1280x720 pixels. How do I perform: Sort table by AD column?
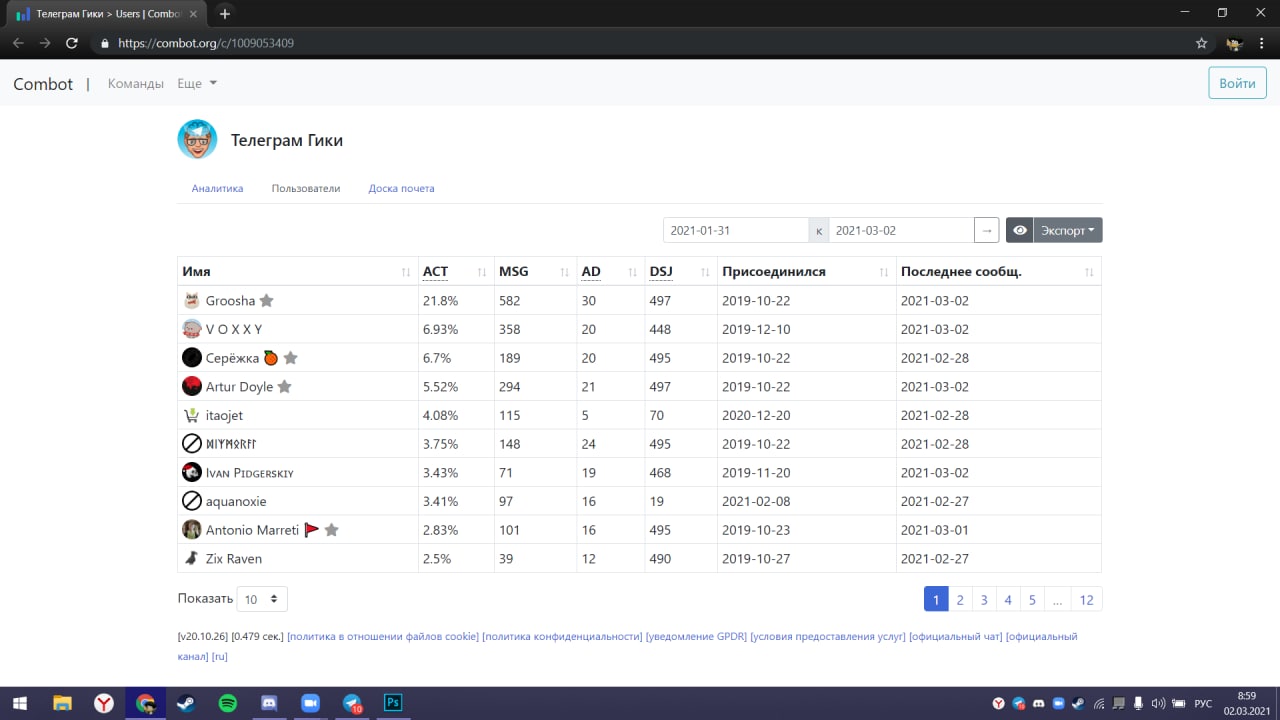tap(610, 271)
